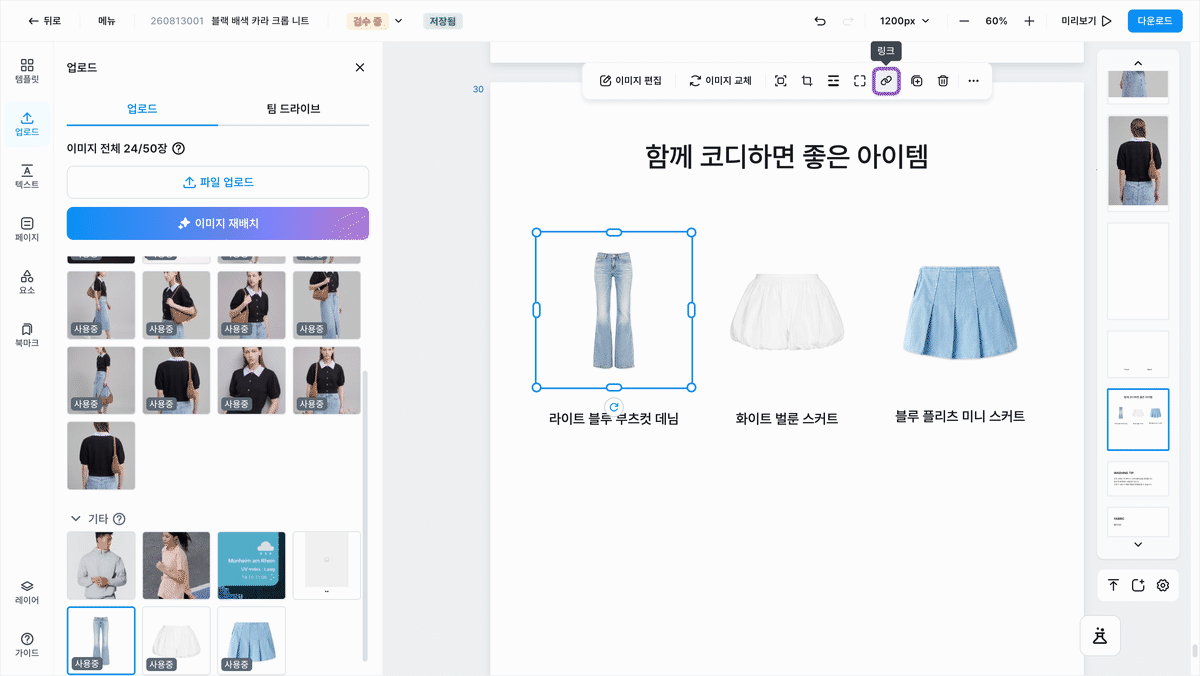Open the 검수 중 status dropdown
This screenshot has height=676, width=1200.
375,21
